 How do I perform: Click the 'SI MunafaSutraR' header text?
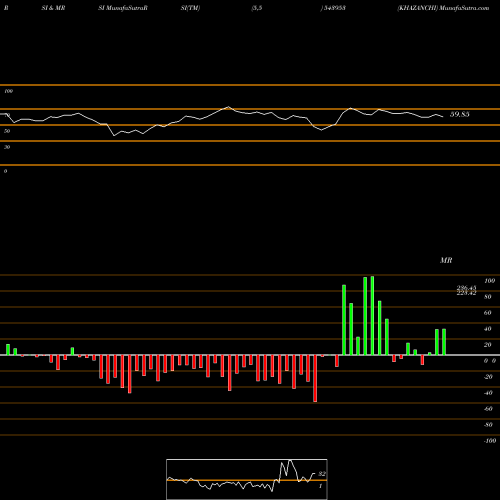(x=123, y=8)
